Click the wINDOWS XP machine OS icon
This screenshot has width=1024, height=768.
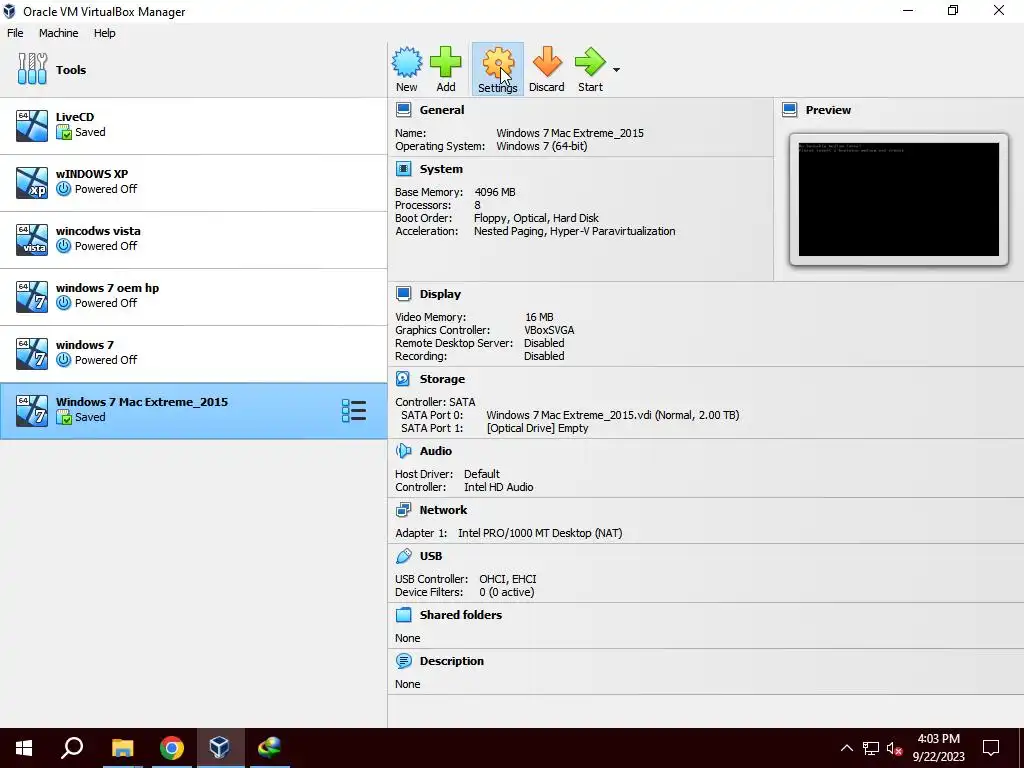[x=32, y=182]
